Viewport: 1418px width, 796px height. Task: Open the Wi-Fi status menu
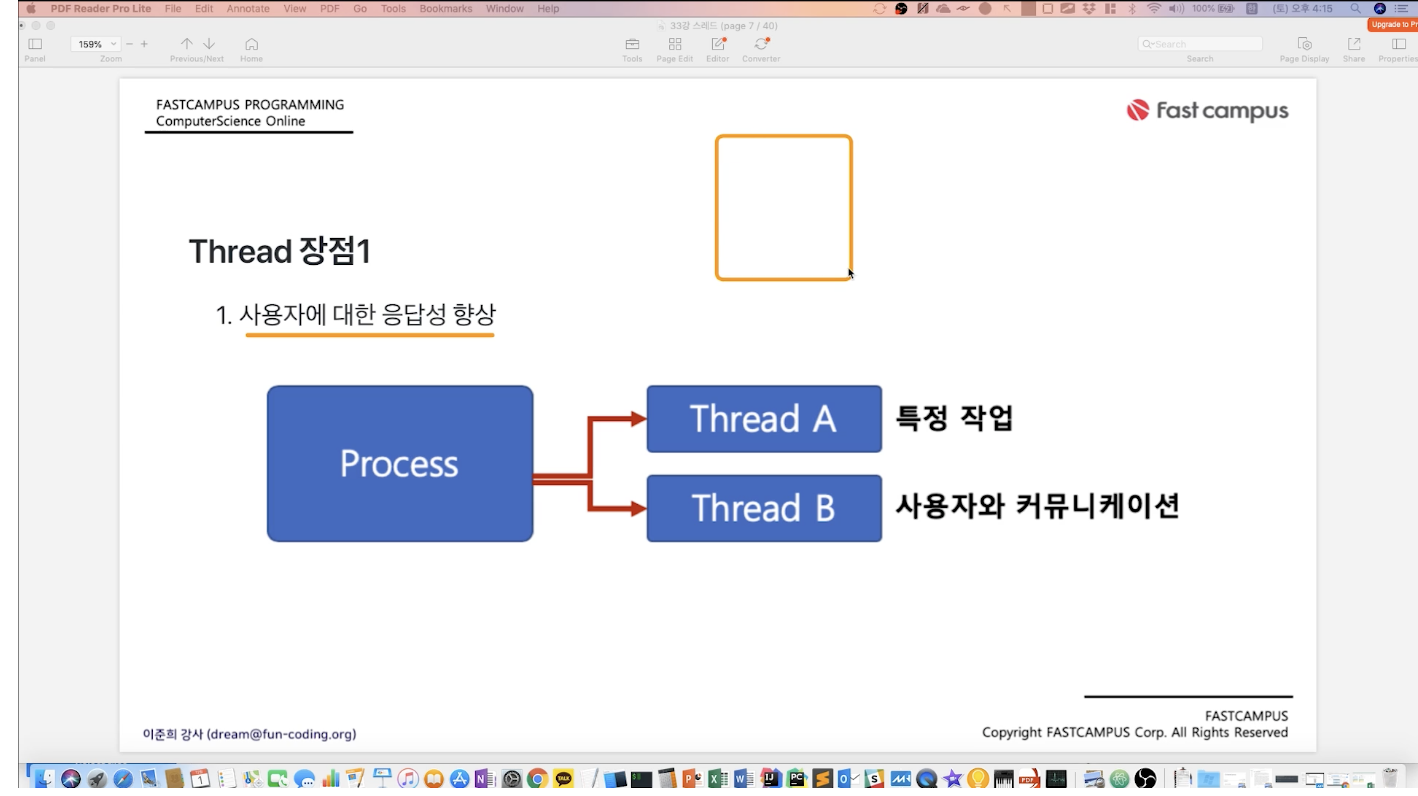pos(1154,8)
